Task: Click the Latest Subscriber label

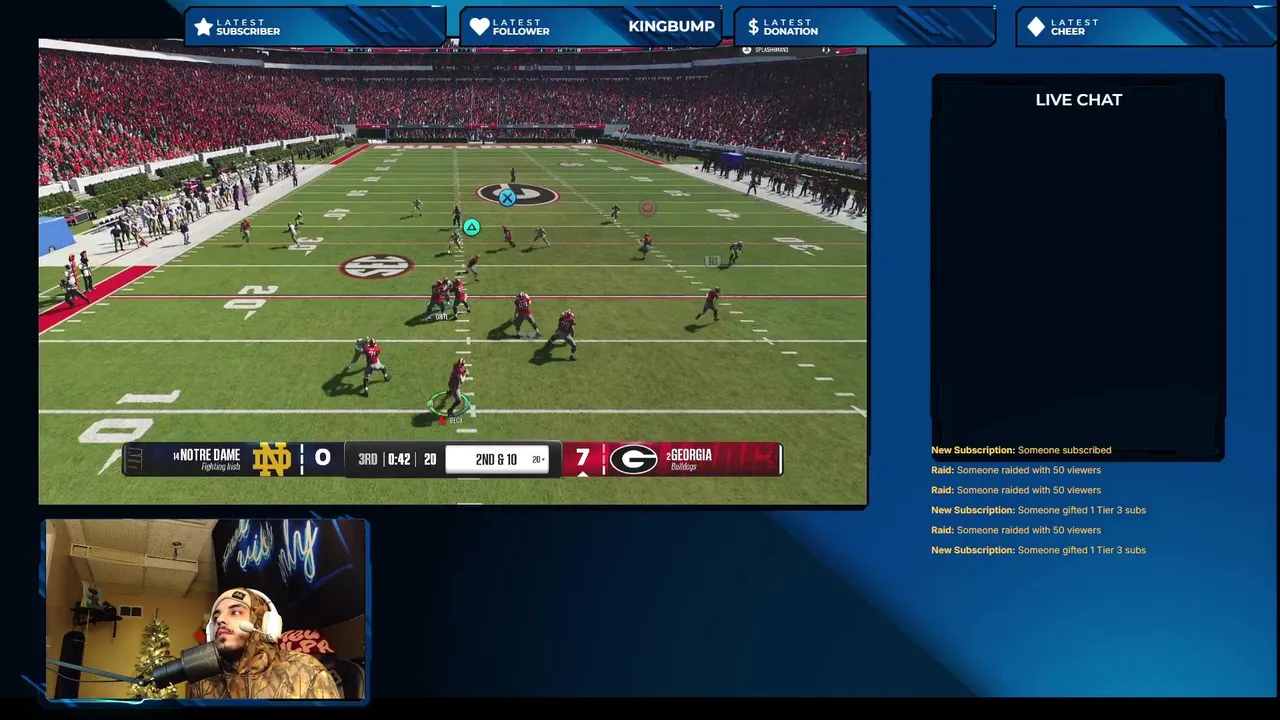Action: coord(248,27)
